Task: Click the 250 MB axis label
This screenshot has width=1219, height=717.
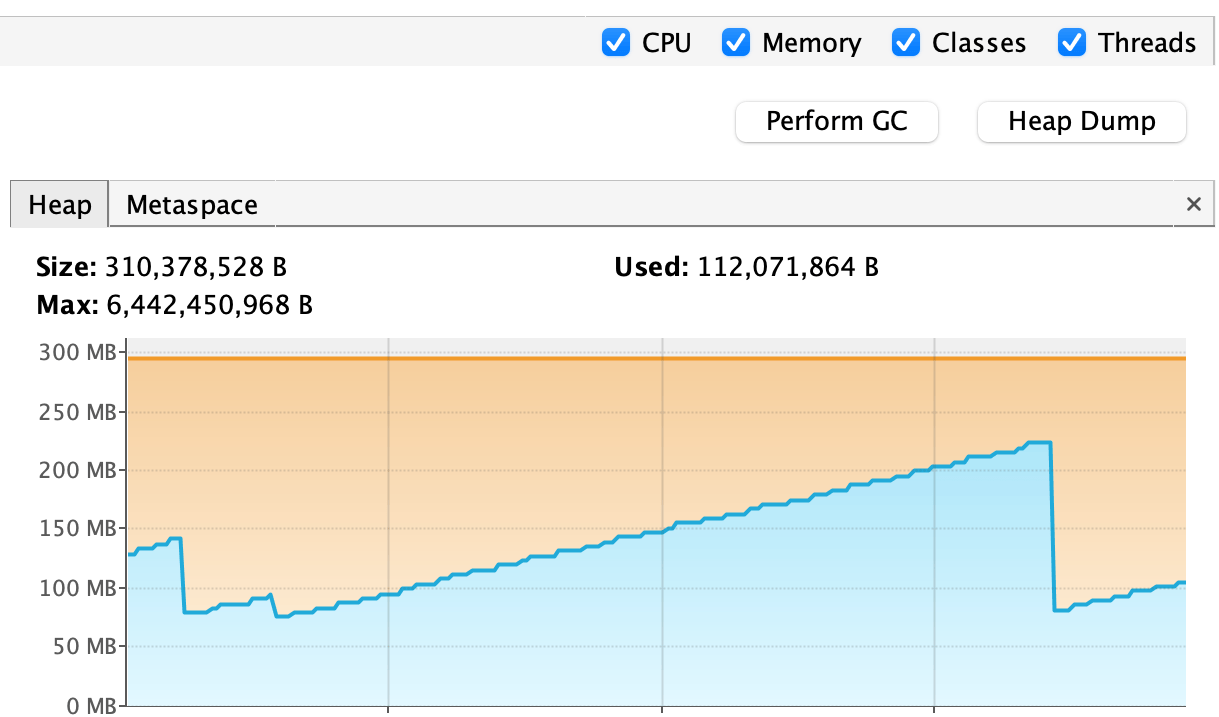Action: 76,411
